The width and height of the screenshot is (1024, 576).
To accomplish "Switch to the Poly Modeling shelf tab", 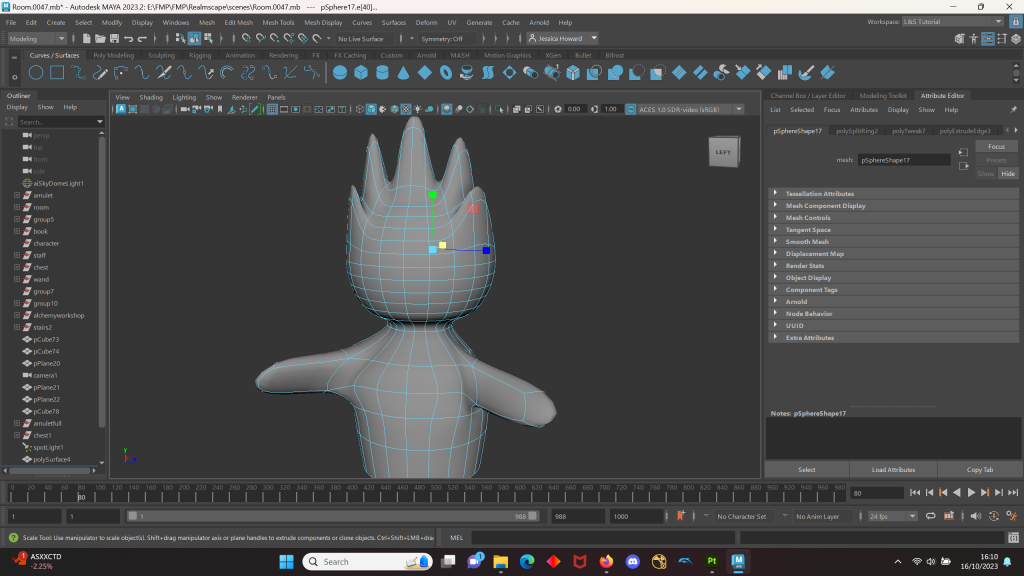I will [114, 56].
